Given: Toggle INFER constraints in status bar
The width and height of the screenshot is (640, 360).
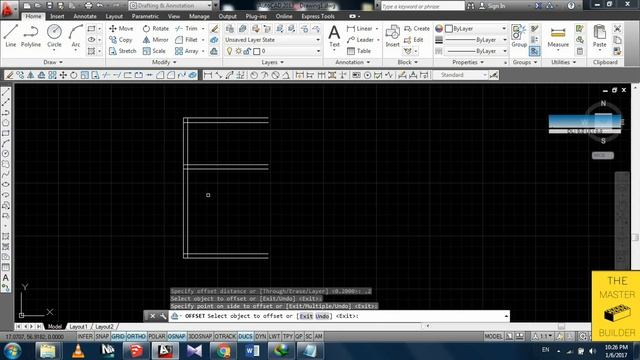Looking at the screenshot, I should 85,336.
